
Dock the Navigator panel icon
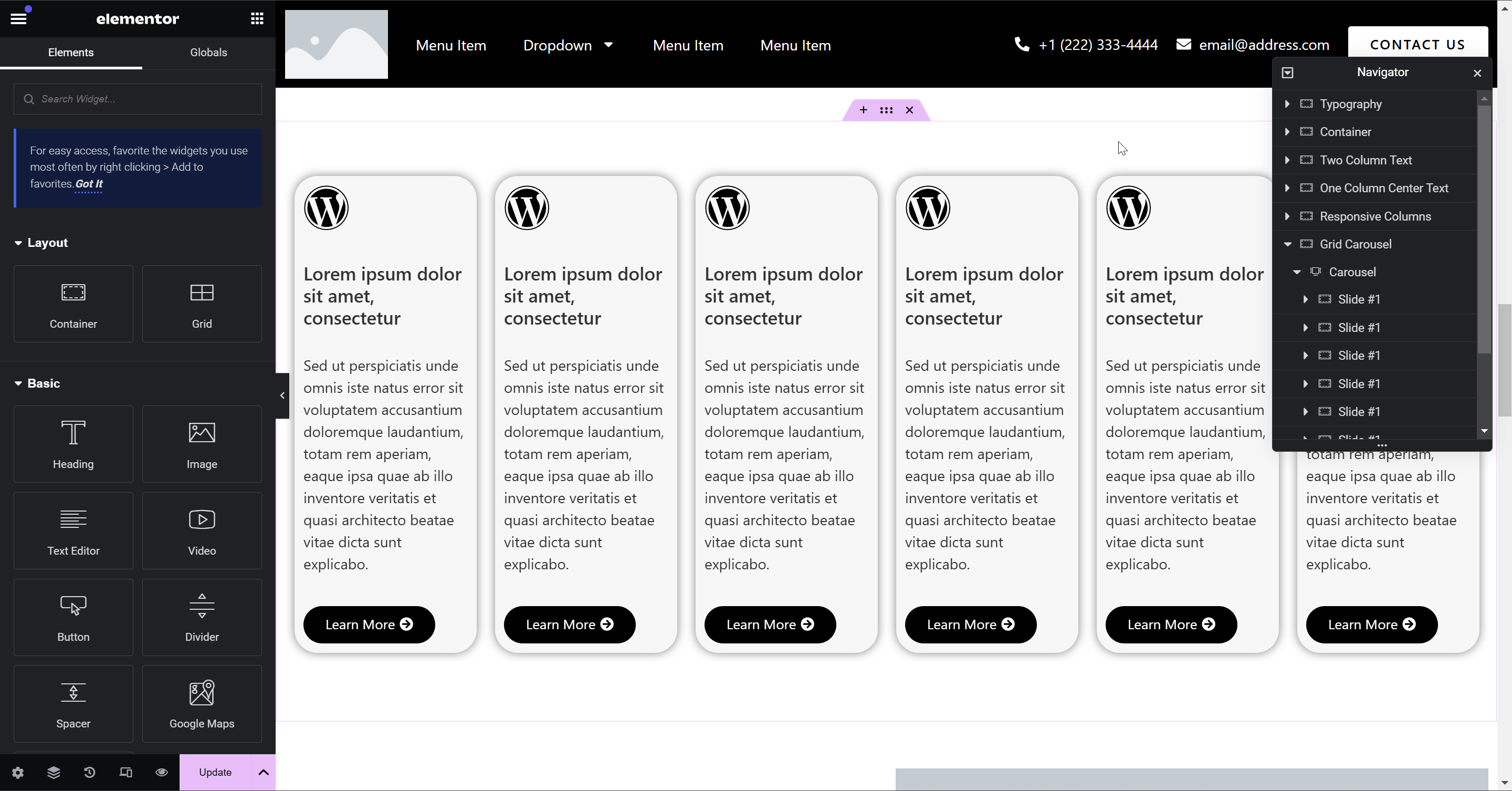(x=1287, y=72)
